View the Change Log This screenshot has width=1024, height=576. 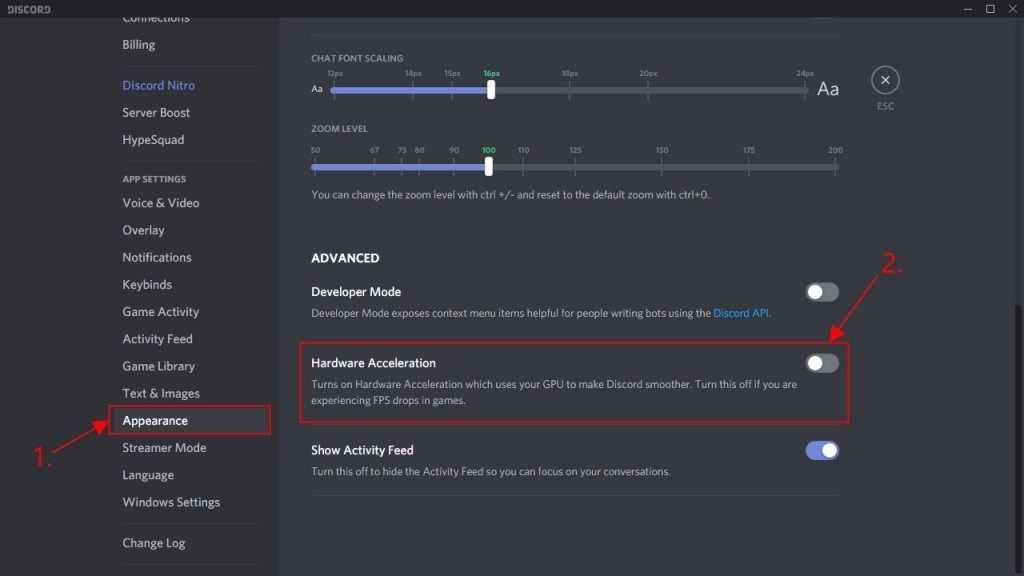tap(153, 543)
